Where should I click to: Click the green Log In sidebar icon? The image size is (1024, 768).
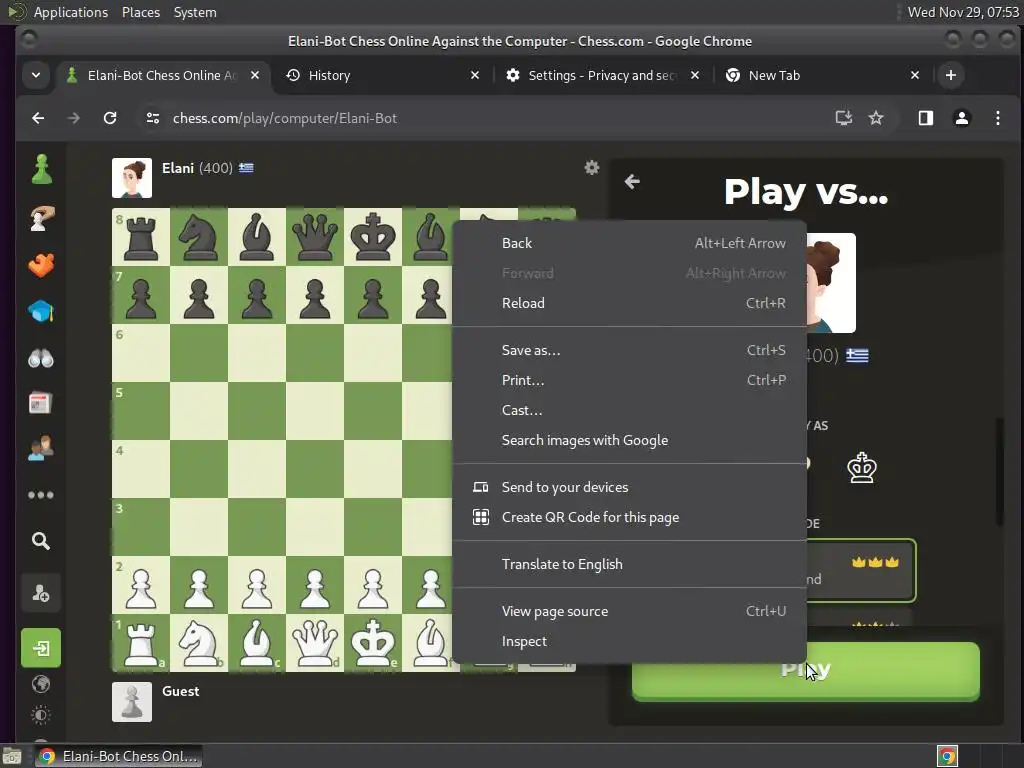point(41,648)
